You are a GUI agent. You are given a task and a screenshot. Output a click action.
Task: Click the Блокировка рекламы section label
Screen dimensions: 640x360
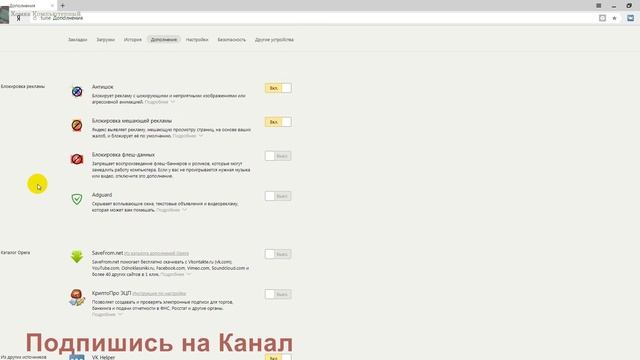(23, 87)
